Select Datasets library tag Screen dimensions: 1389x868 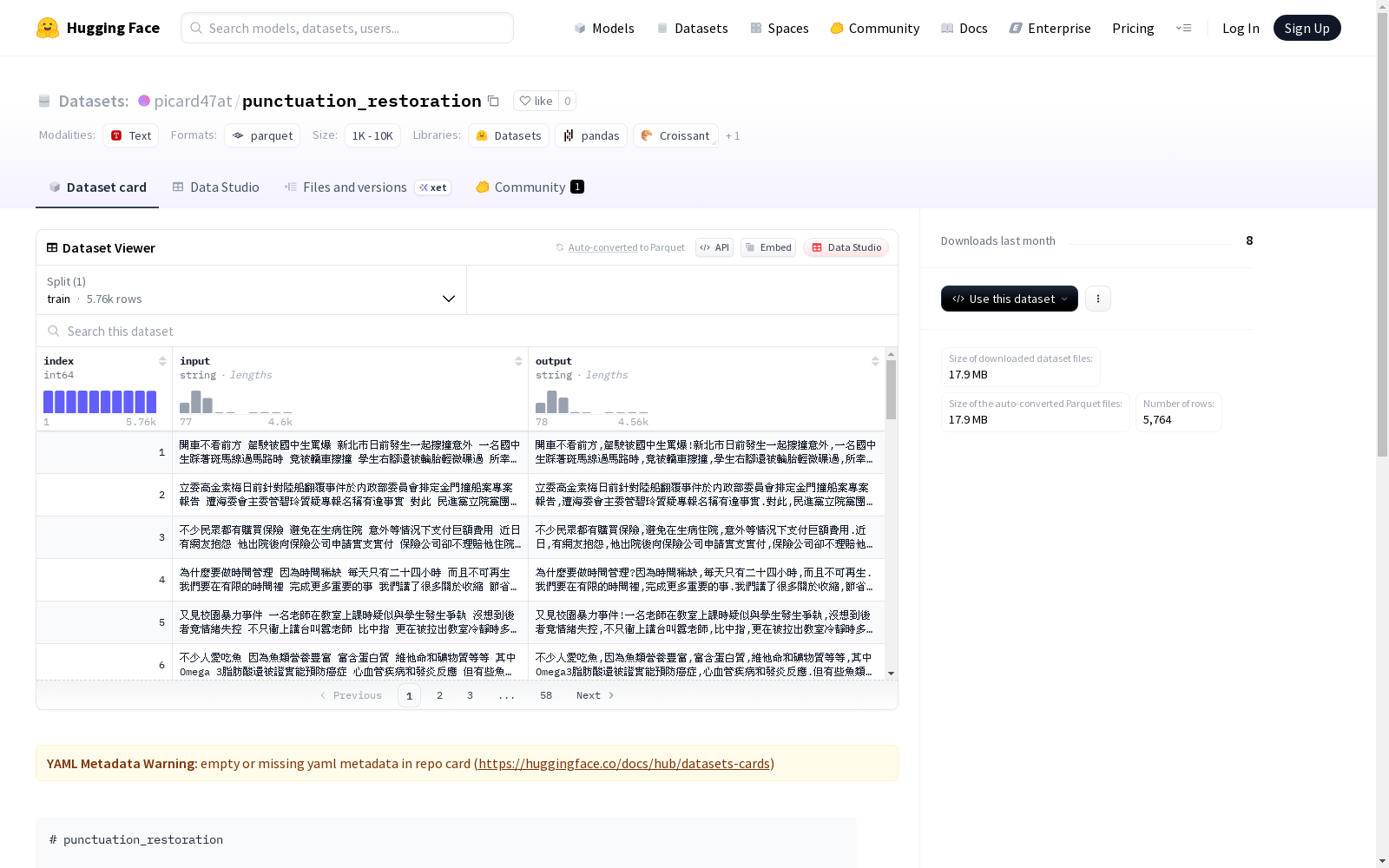[x=509, y=135]
